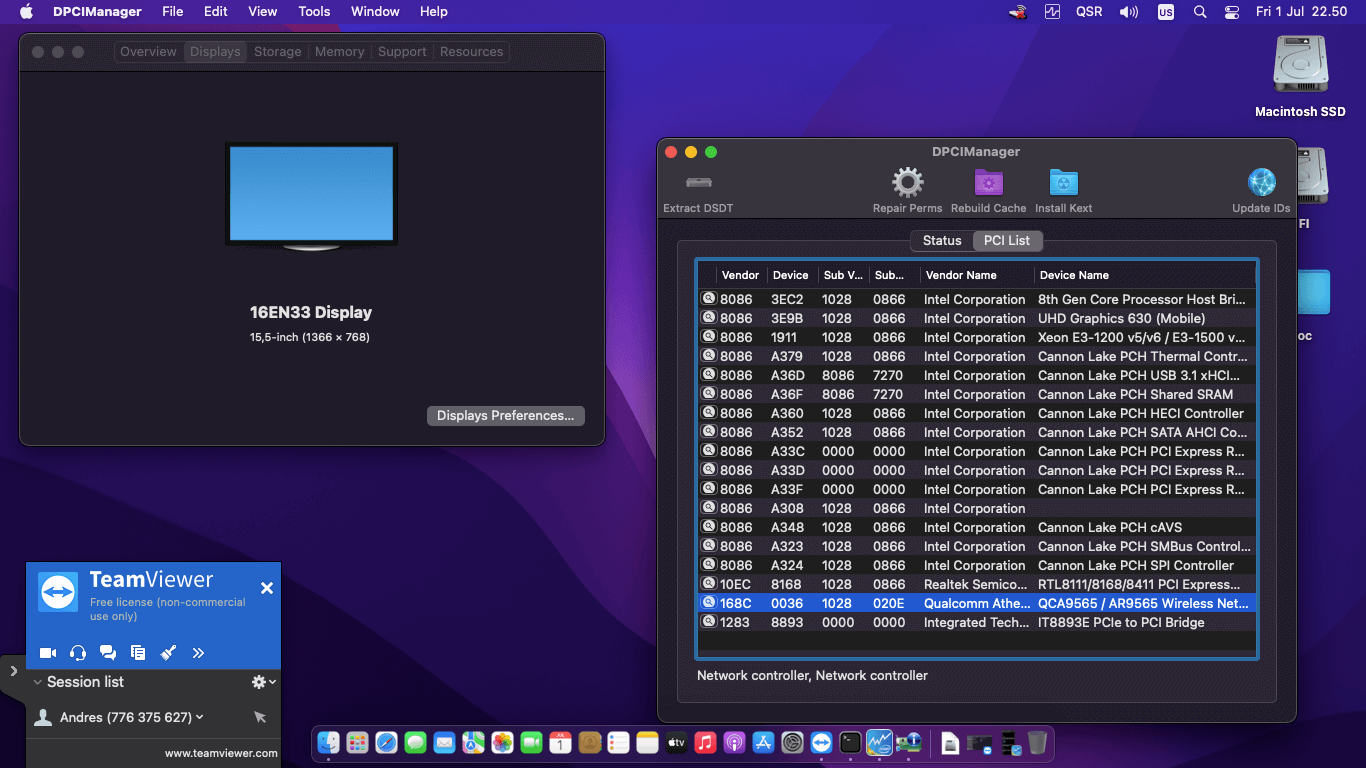Image resolution: width=1366 pixels, height=768 pixels.
Task: Open TeamViewer from the Dock
Action: 821,742
